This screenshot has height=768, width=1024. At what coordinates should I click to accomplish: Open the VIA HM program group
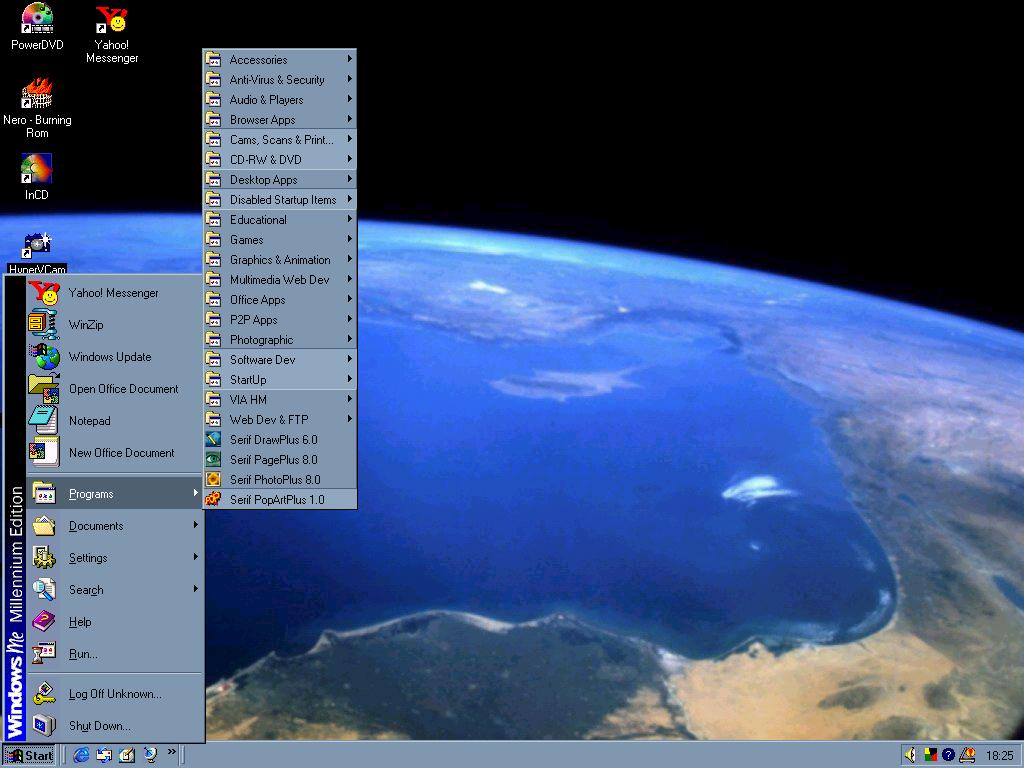[x=280, y=400]
